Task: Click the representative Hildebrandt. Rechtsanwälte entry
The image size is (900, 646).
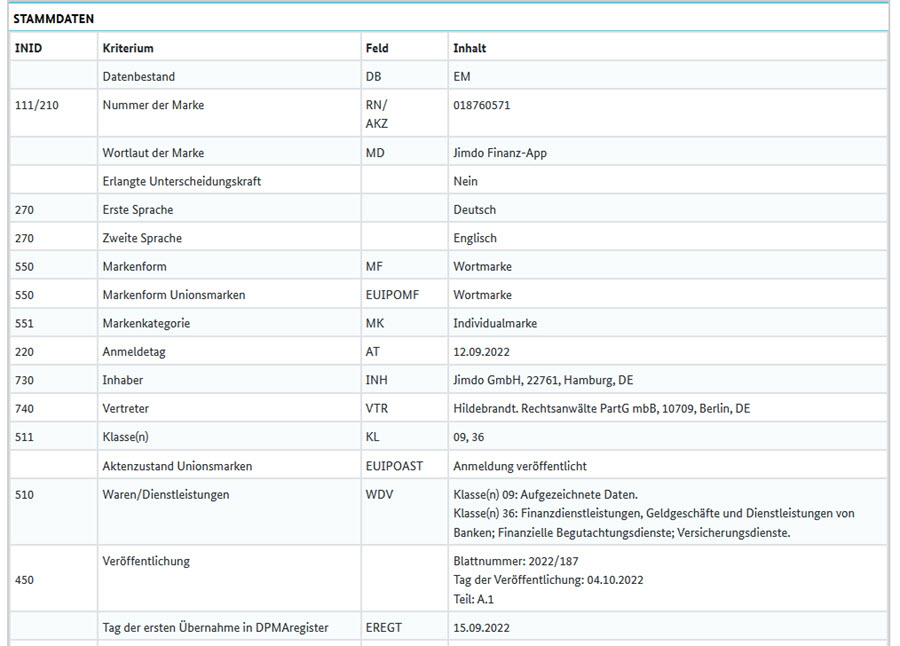Action: 601,409
